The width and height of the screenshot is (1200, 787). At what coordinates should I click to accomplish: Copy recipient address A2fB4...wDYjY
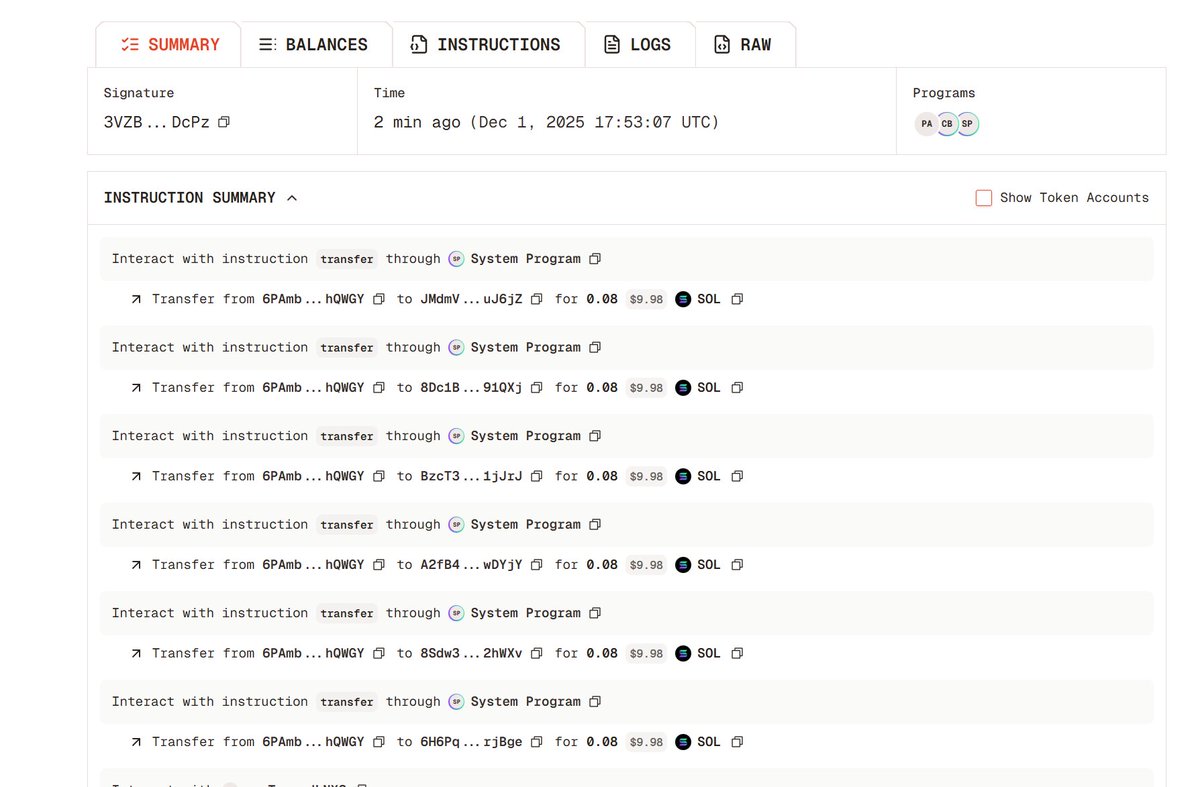[x=537, y=565]
